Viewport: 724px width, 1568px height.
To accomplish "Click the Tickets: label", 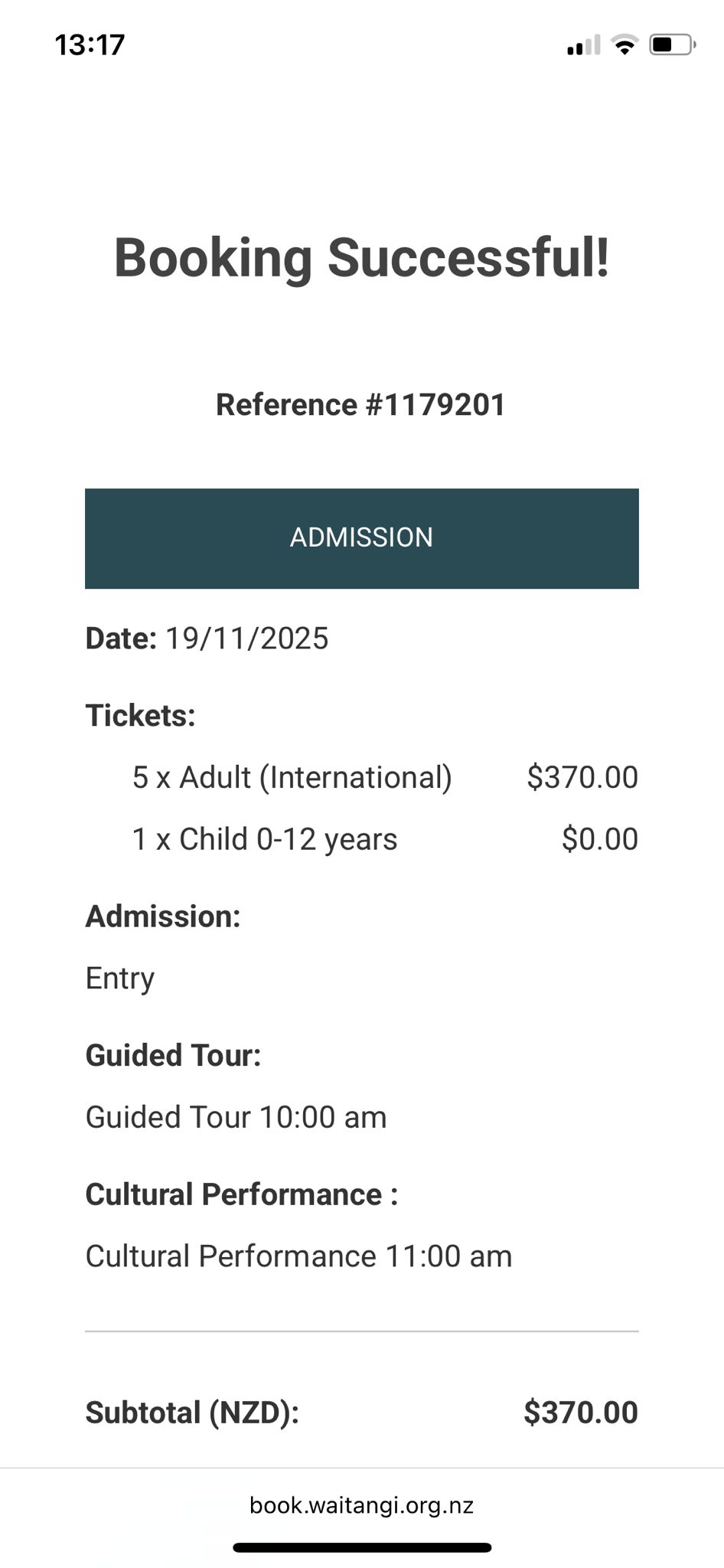I will [141, 715].
